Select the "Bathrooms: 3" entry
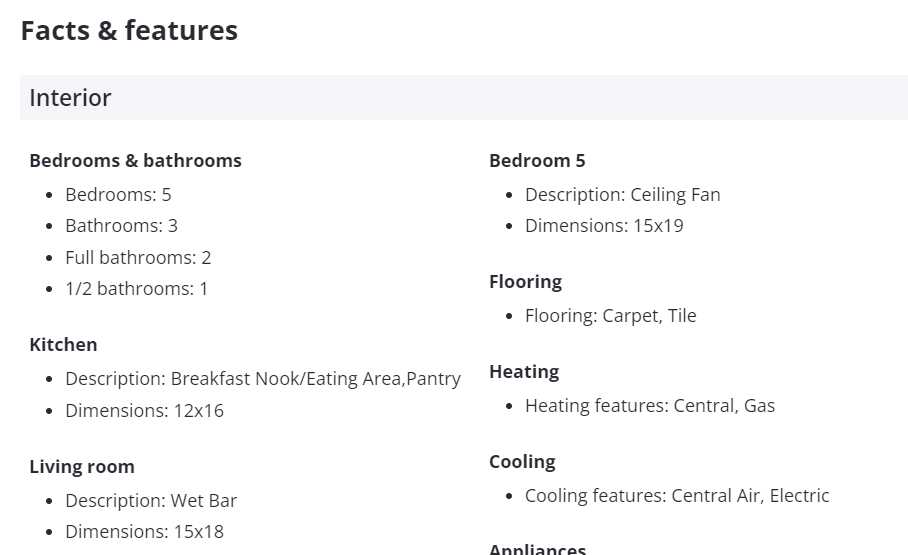The height and width of the screenshot is (555, 908). (x=121, y=226)
